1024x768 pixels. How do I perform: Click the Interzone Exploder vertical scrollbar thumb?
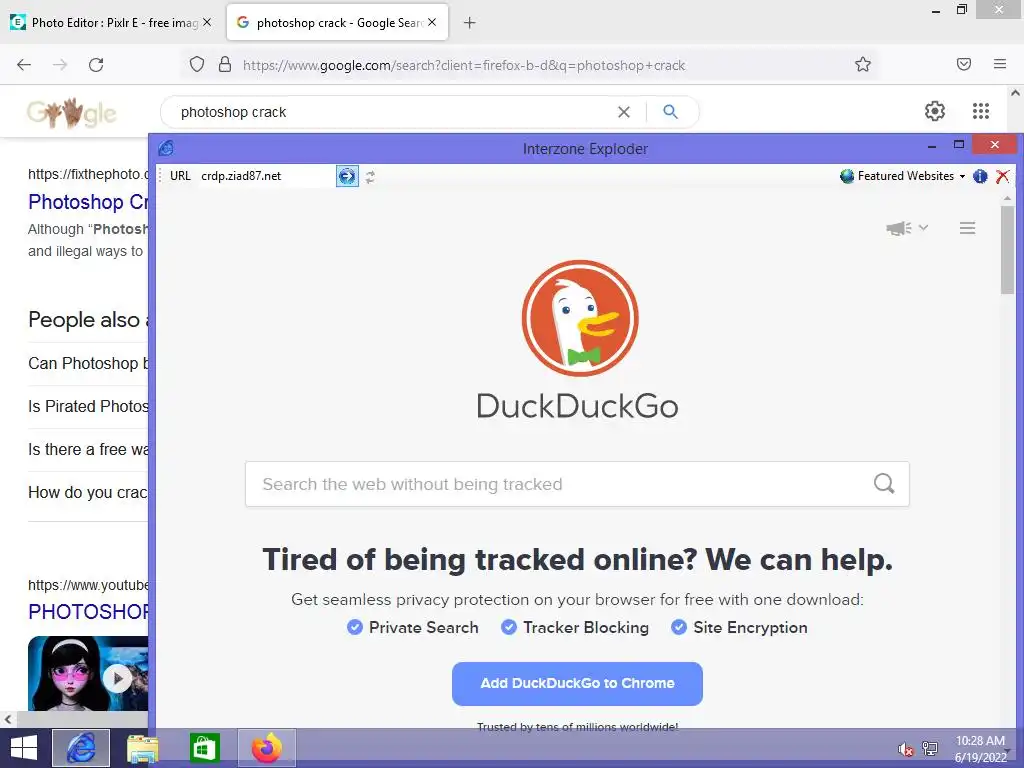pos(1008,249)
